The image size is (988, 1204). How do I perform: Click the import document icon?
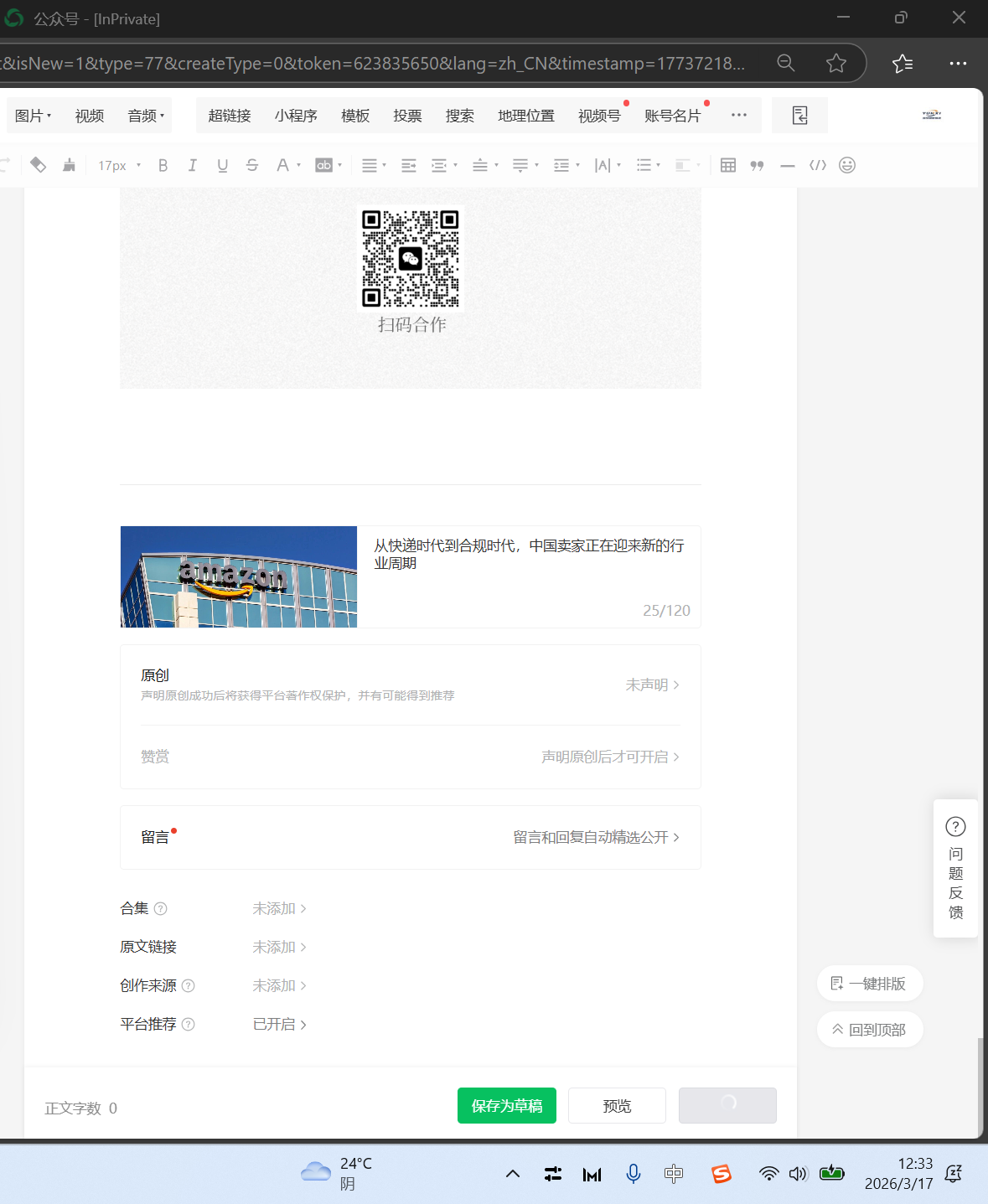click(799, 116)
